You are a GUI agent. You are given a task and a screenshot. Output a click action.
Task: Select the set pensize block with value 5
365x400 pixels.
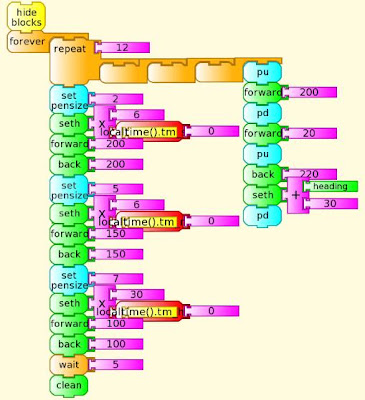(x=69, y=191)
